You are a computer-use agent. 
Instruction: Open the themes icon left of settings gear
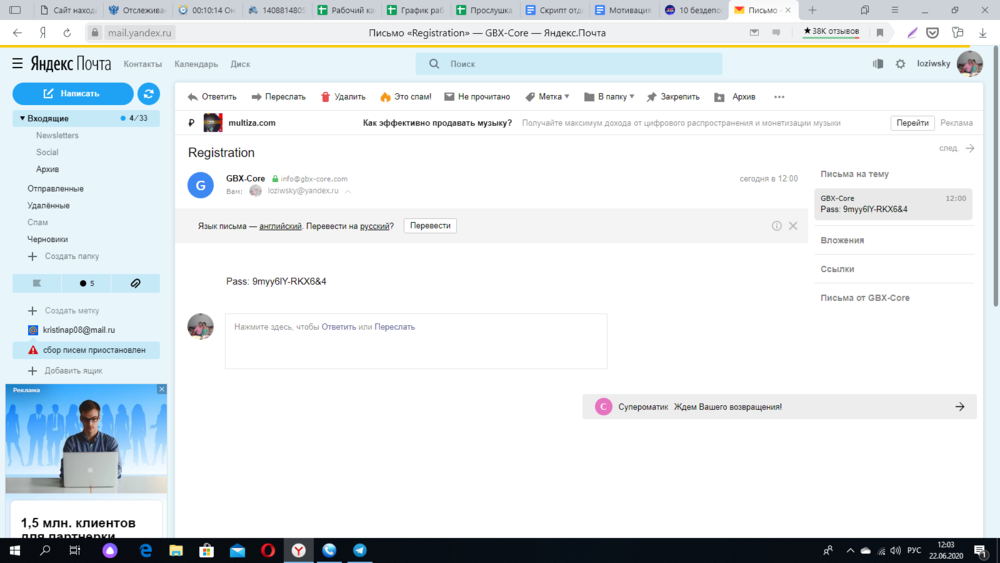tap(878, 64)
